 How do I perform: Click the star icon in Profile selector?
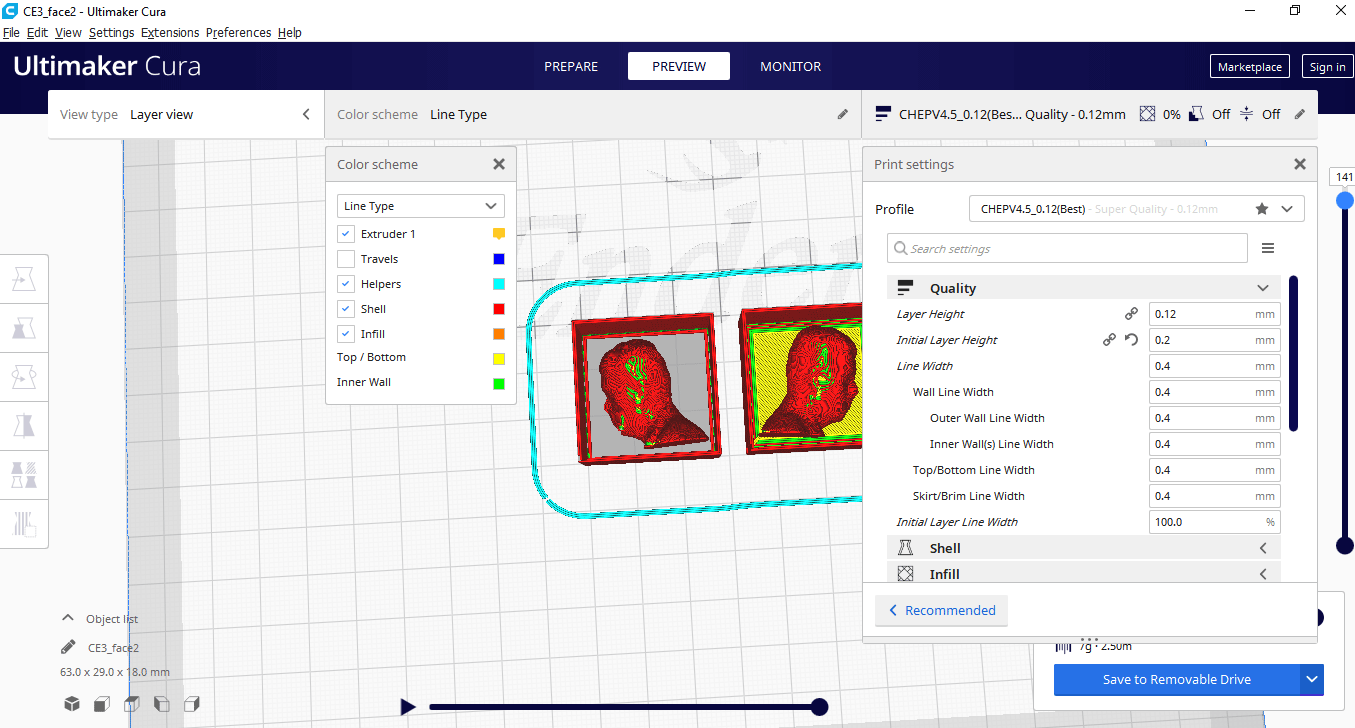click(1262, 209)
